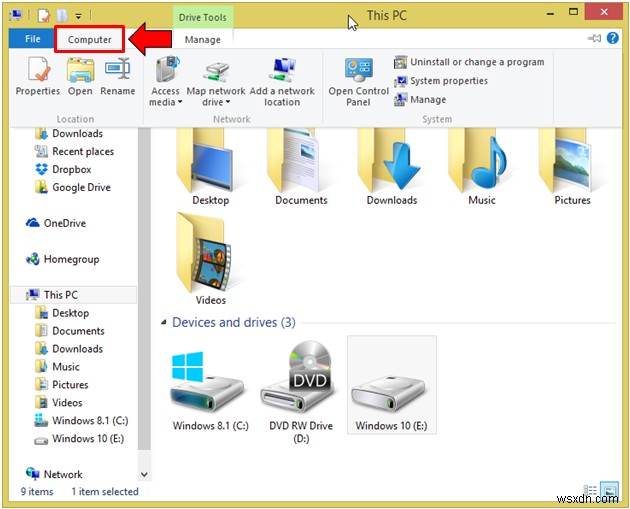Click Uninstall or change a program
The width and height of the screenshot is (630, 509).
pyautogui.click(x=469, y=62)
